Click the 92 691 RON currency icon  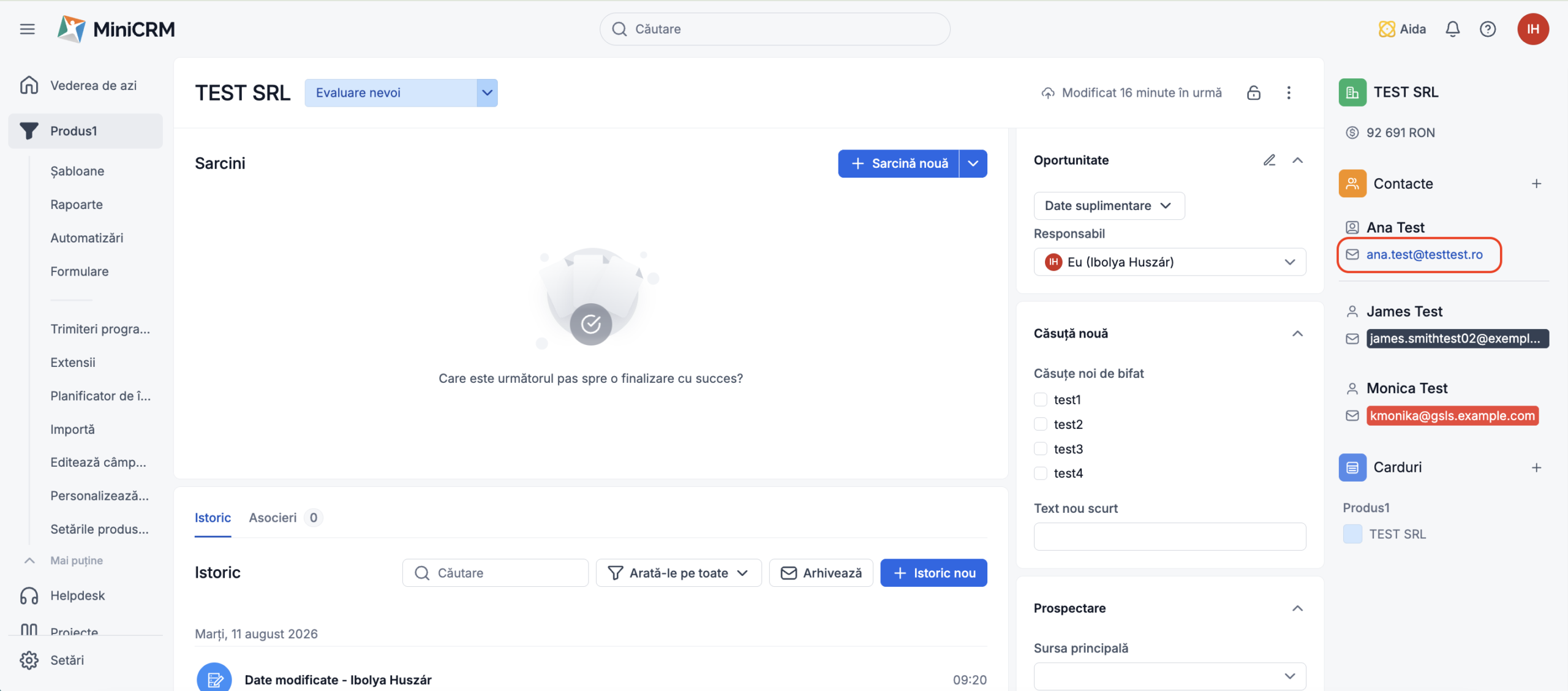click(x=1352, y=133)
